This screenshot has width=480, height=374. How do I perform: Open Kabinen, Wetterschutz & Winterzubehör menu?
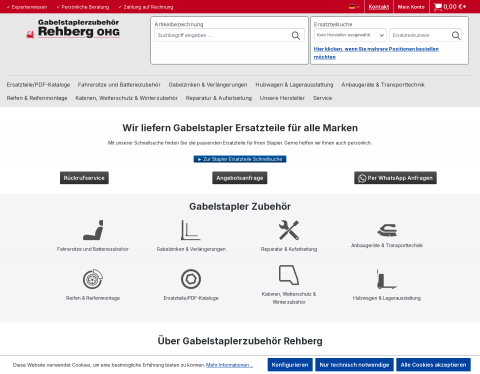pyautogui.click(x=127, y=98)
